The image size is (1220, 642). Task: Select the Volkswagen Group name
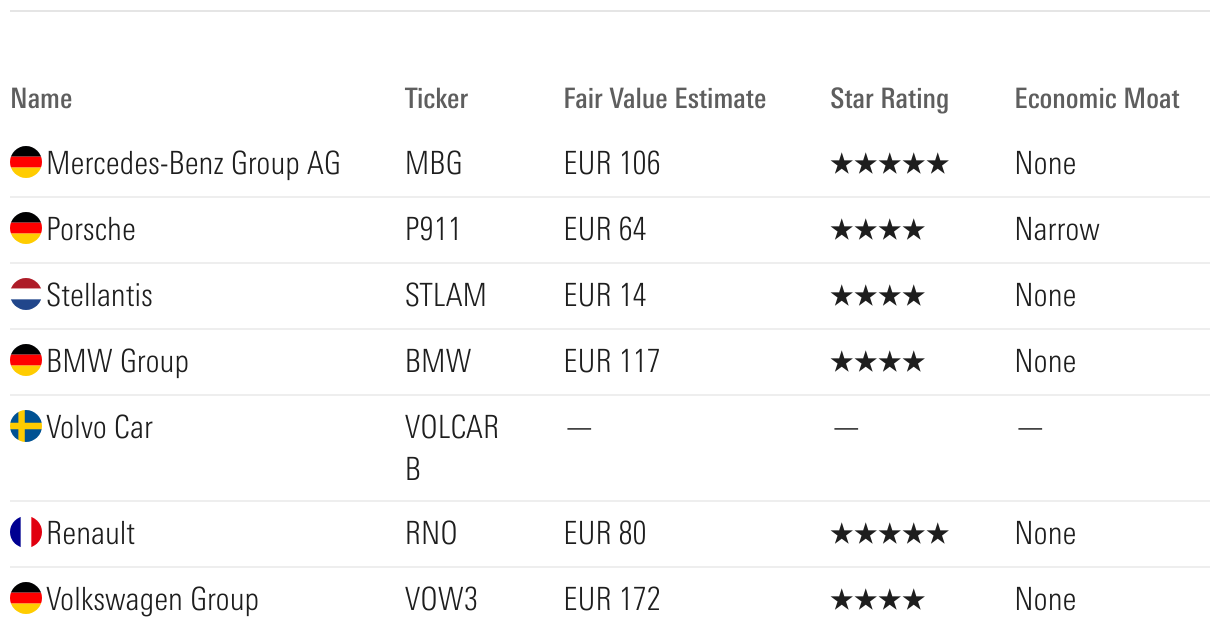152,599
